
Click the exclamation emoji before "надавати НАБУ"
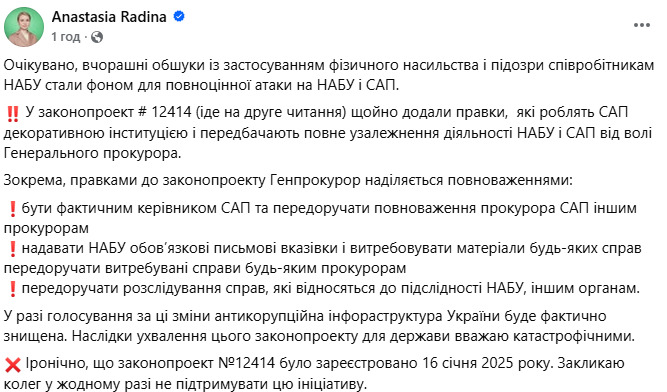point(12,249)
